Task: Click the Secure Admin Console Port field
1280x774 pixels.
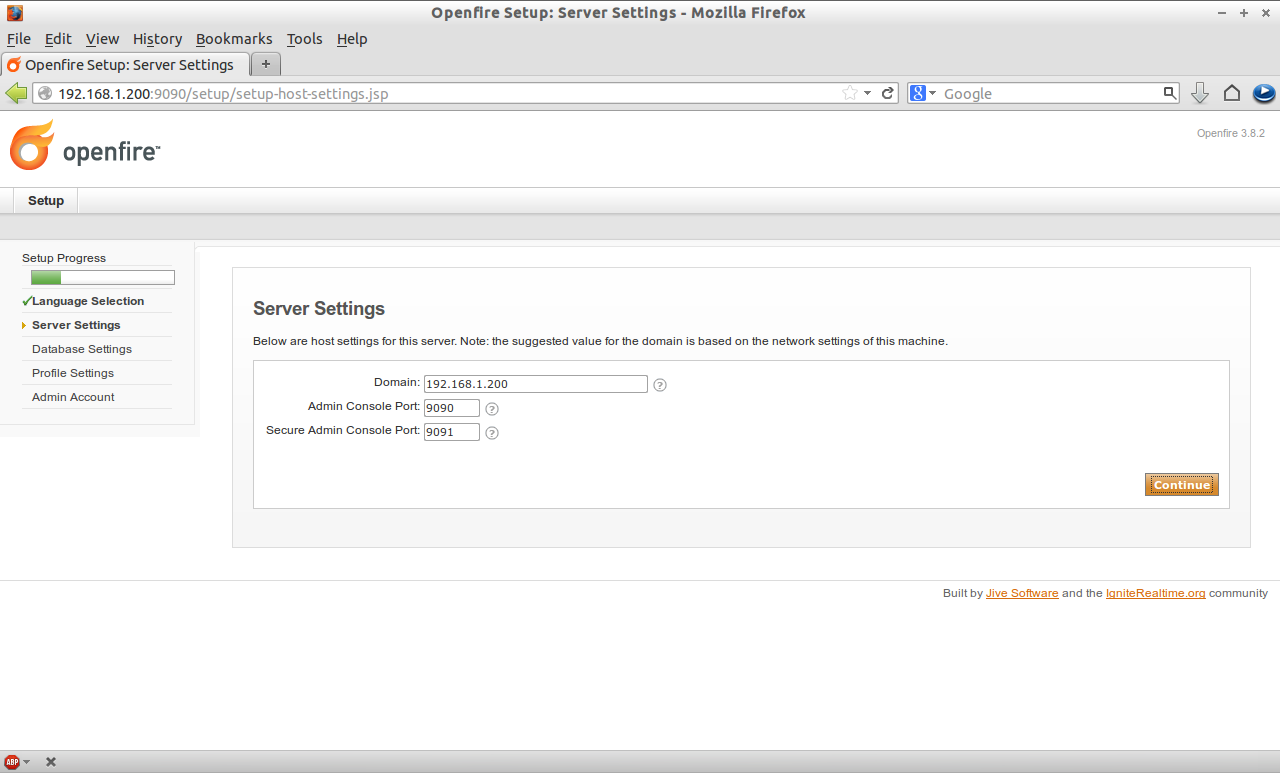Action: [452, 432]
